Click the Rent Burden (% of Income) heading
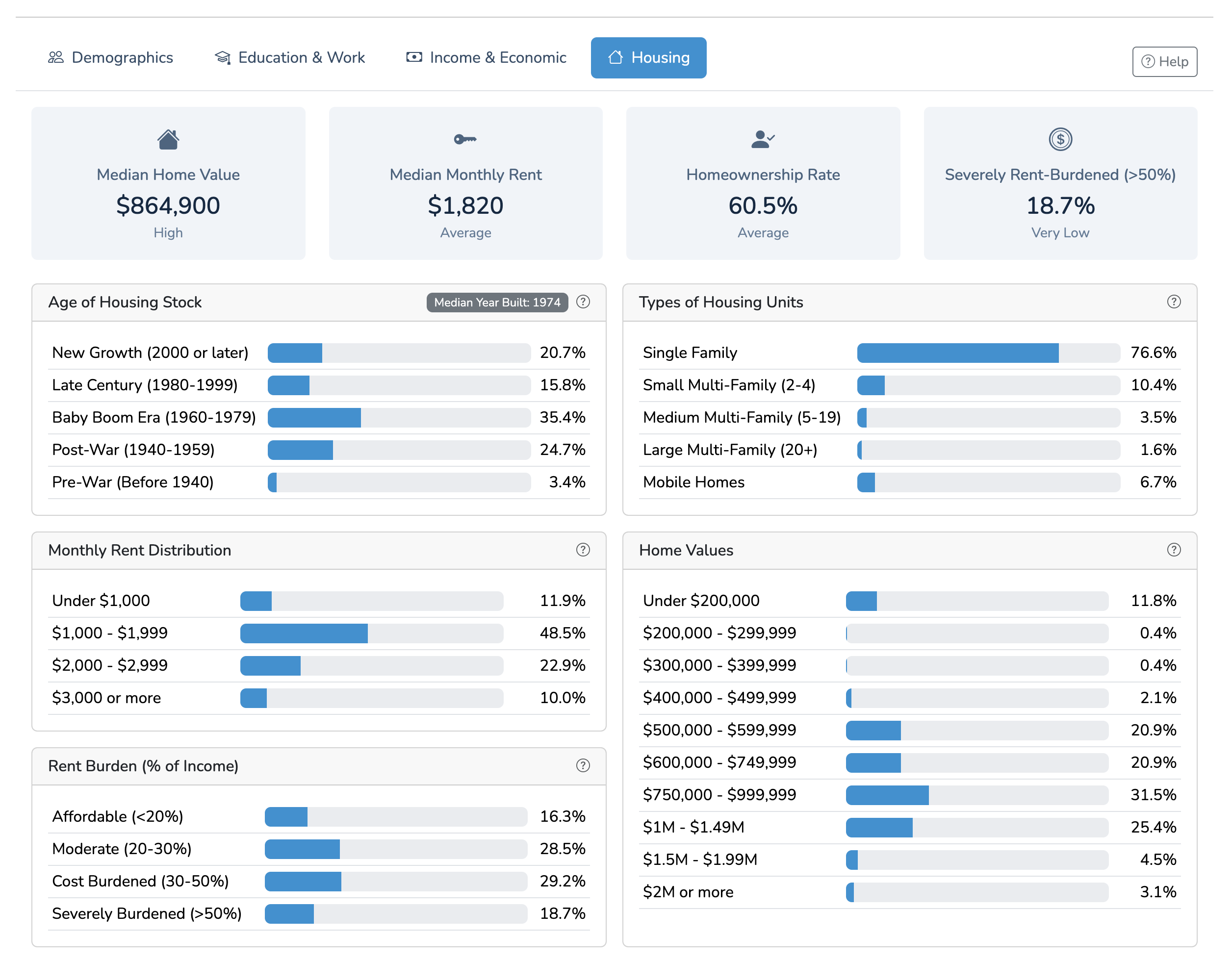This screenshot has width=1232, height=961. point(143,766)
